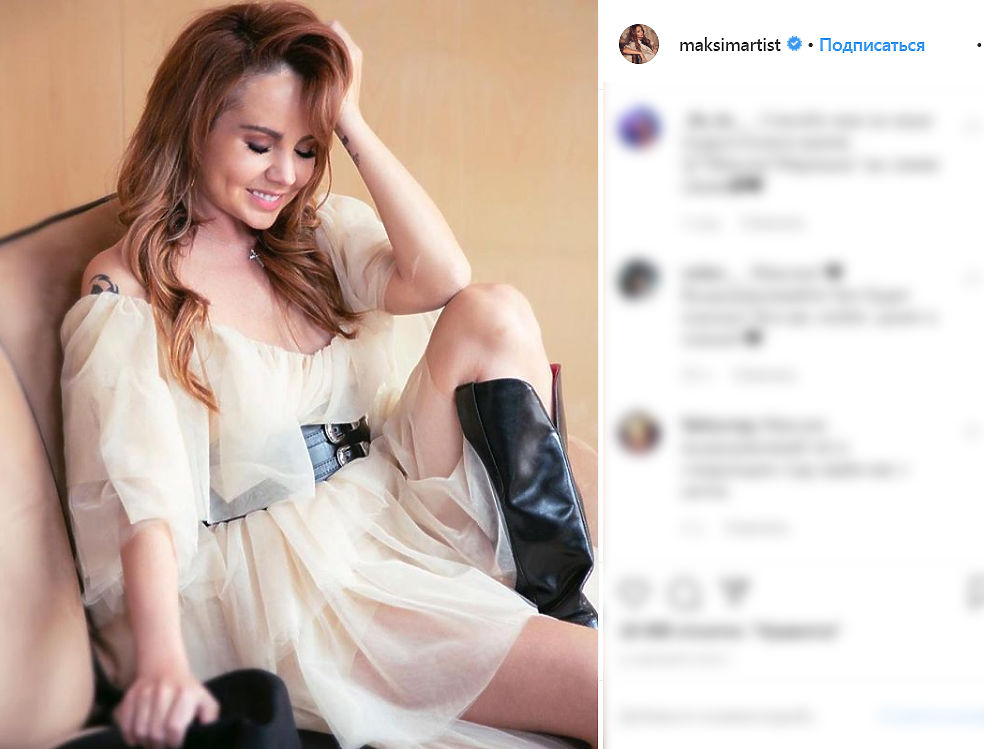Open the comment bubble icon below post
984x749 pixels.
coord(683,592)
